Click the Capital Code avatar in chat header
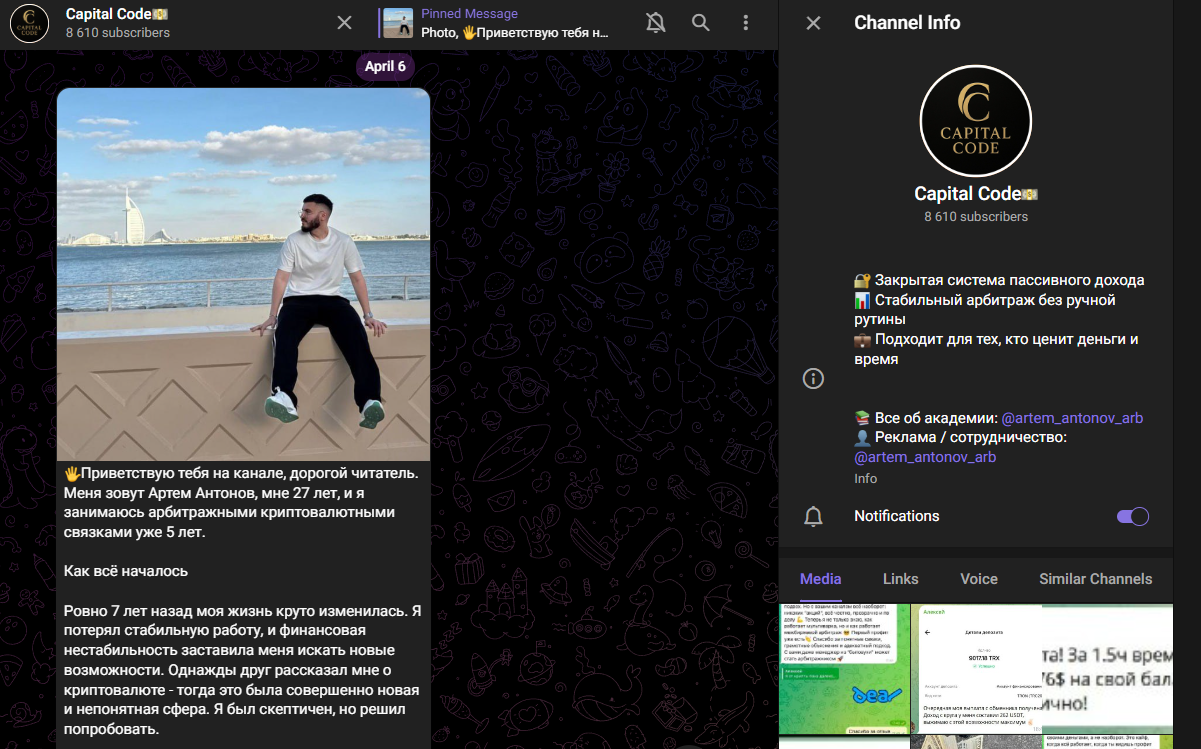 tap(30, 24)
